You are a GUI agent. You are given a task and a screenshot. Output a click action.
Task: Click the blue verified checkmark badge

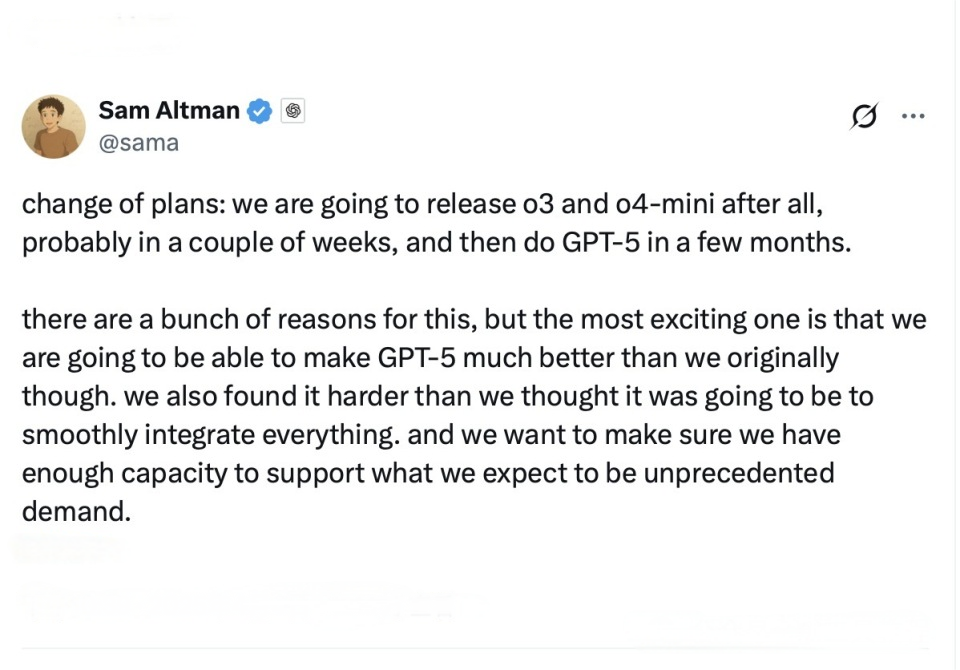pos(259,111)
